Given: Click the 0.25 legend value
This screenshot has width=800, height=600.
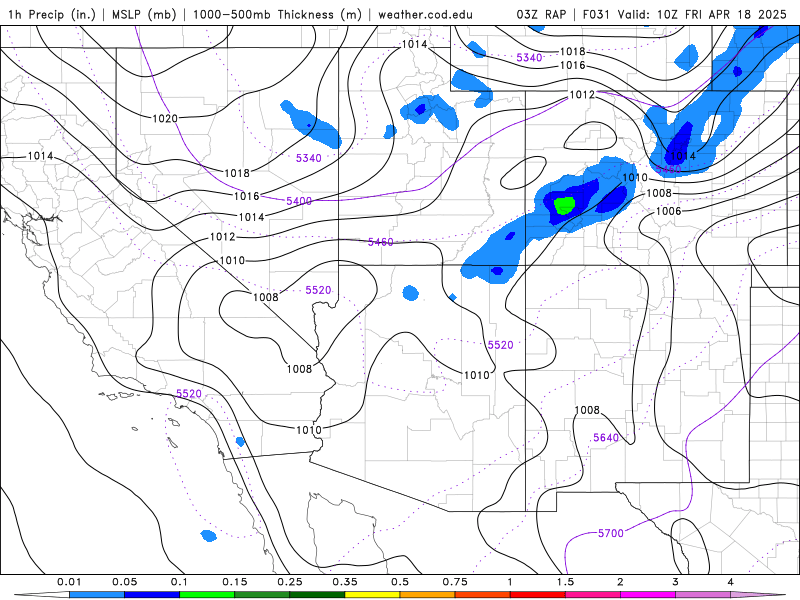Looking at the screenshot, I should pyautogui.click(x=290, y=582).
